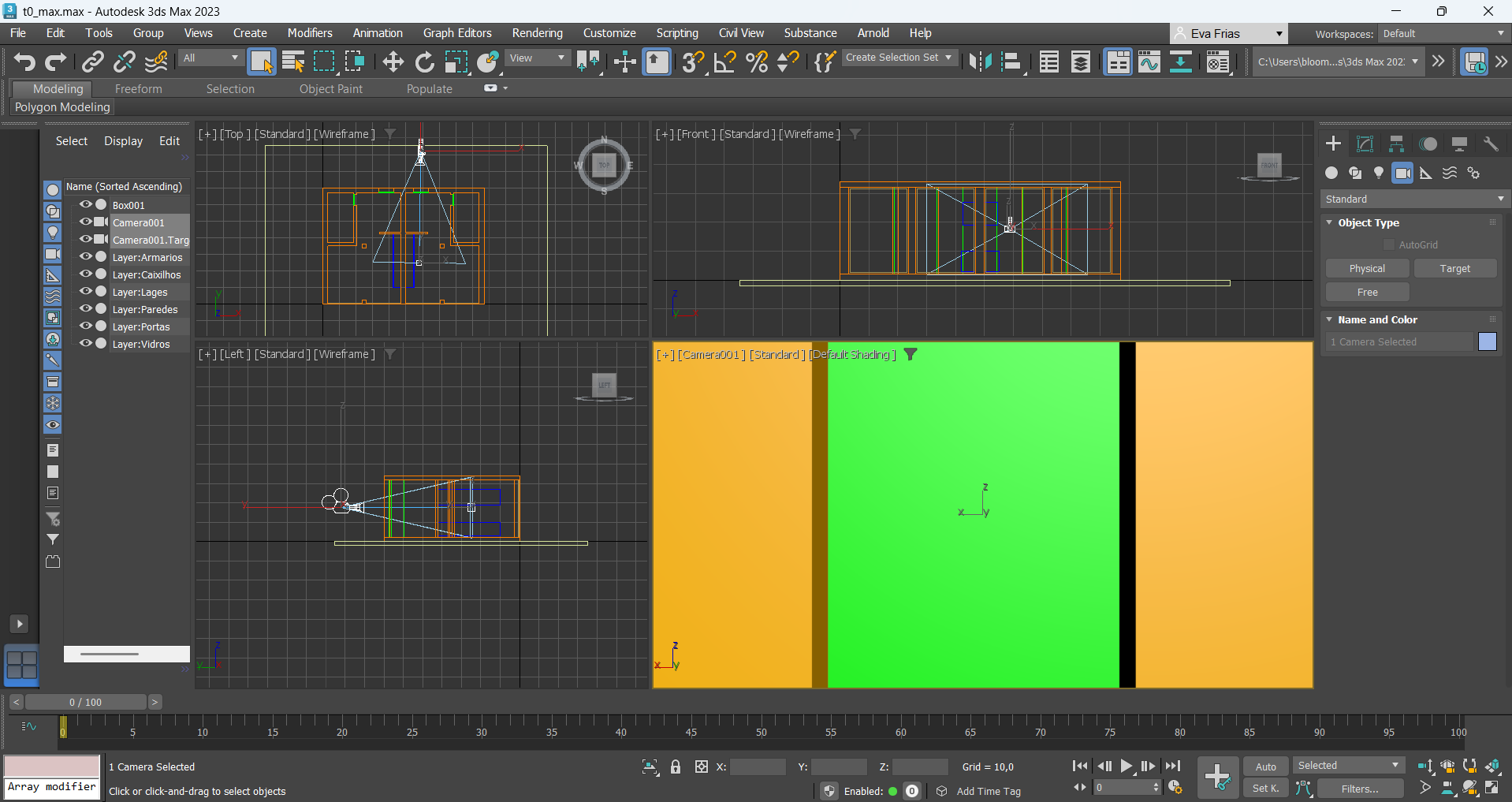Click the Physical camera button
1512x802 pixels.
tap(1367, 269)
